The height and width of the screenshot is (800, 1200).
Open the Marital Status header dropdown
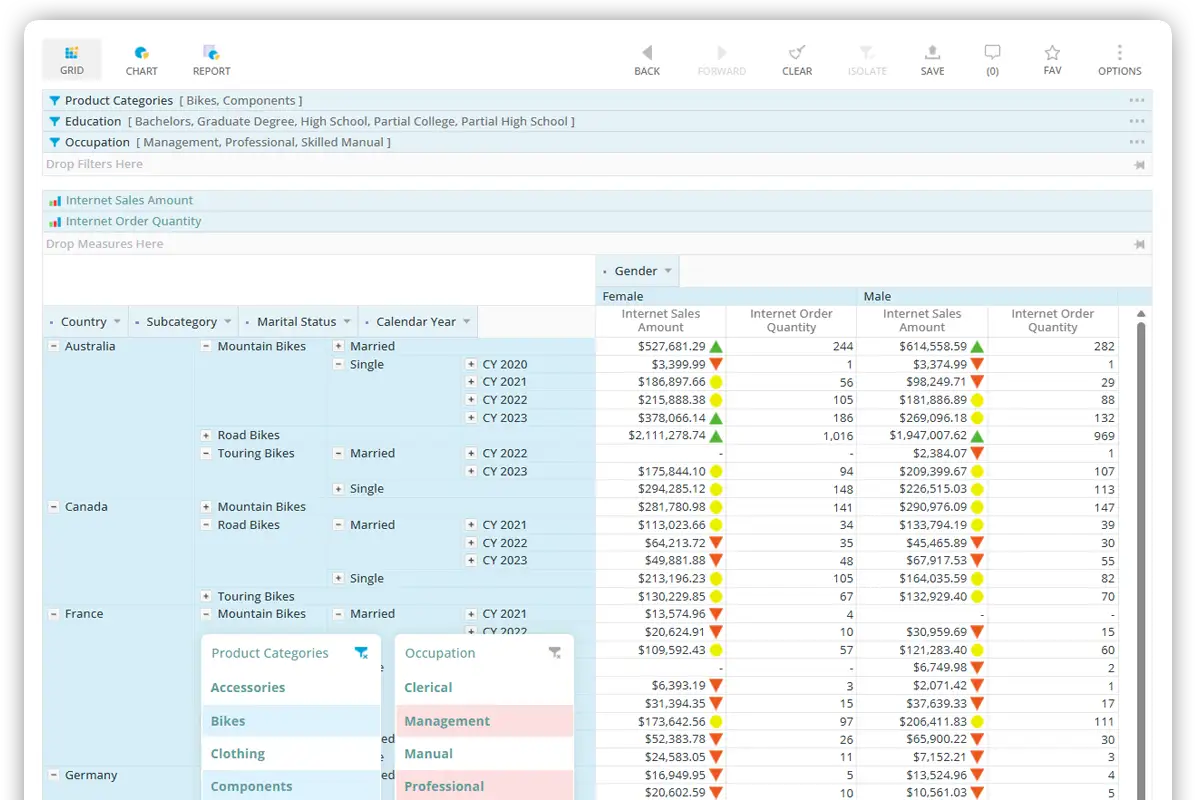pyautogui.click(x=347, y=322)
